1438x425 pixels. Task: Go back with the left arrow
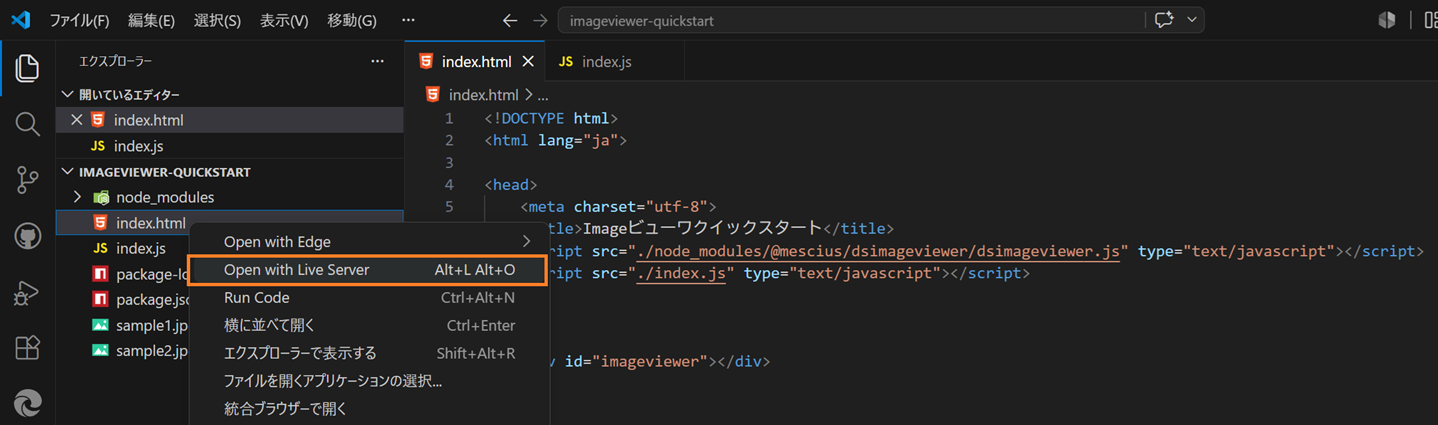(x=510, y=20)
